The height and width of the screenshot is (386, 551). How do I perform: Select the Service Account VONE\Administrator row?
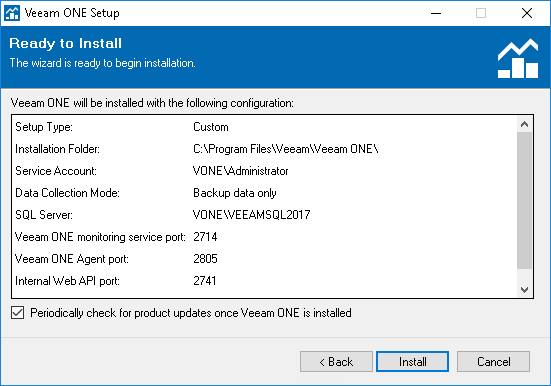[x=264, y=171]
